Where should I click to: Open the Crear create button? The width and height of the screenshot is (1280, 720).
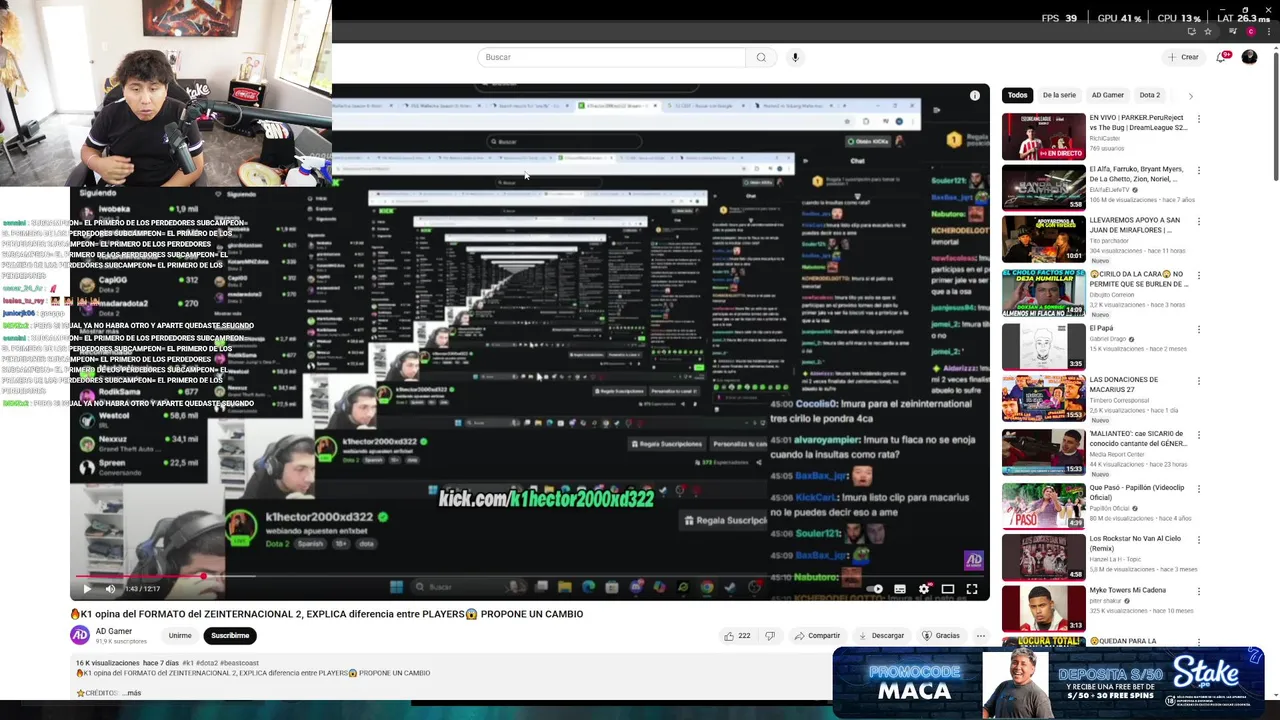pos(1183,57)
